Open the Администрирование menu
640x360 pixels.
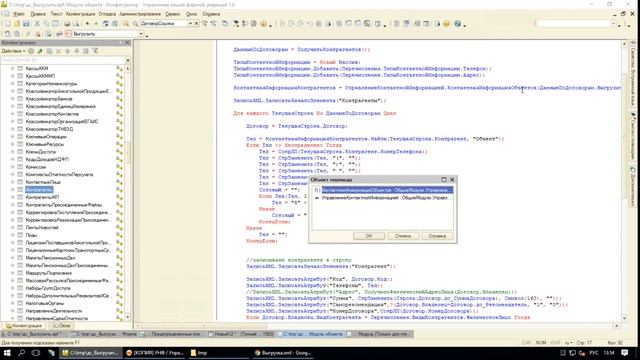(140, 14)
